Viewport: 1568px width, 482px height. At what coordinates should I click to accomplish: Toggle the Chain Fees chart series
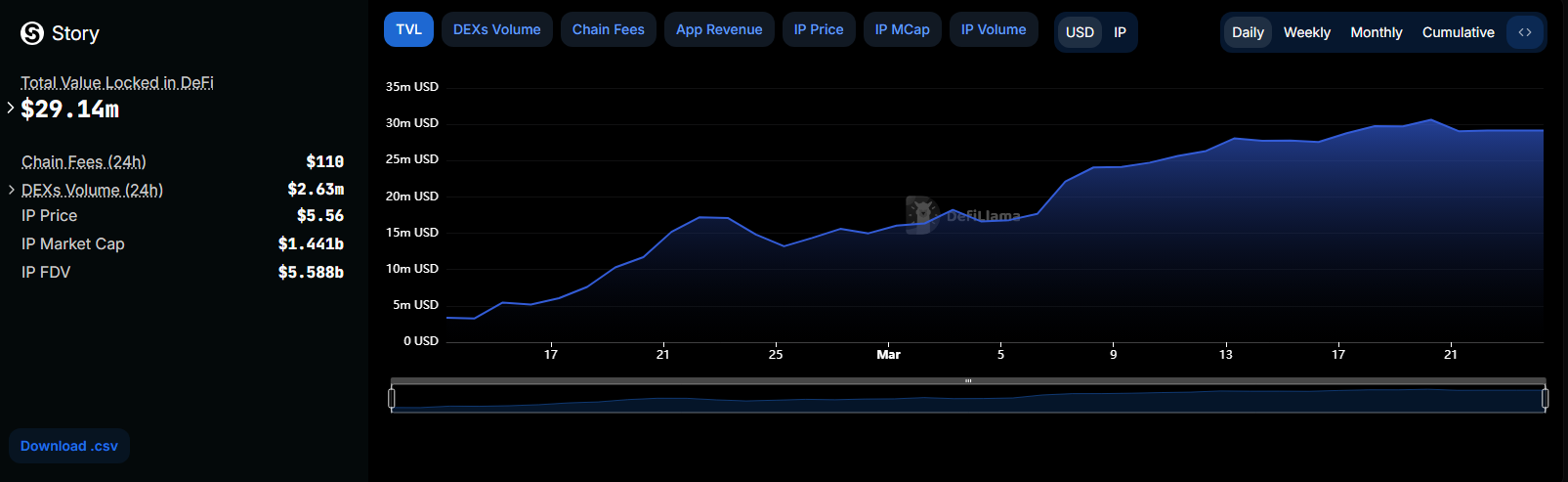click(609, 29)
